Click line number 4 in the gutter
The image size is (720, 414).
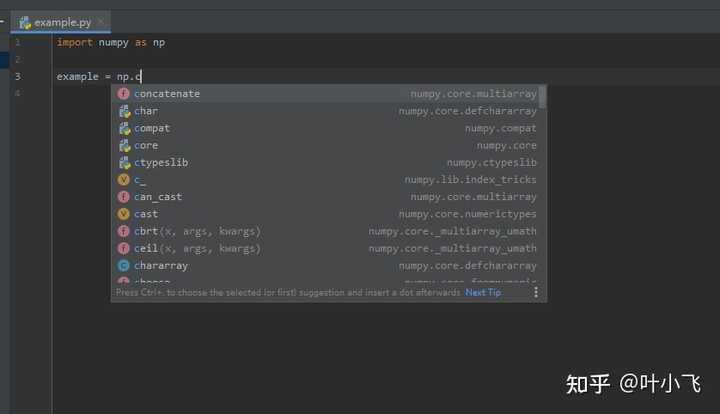coord(17,93)
